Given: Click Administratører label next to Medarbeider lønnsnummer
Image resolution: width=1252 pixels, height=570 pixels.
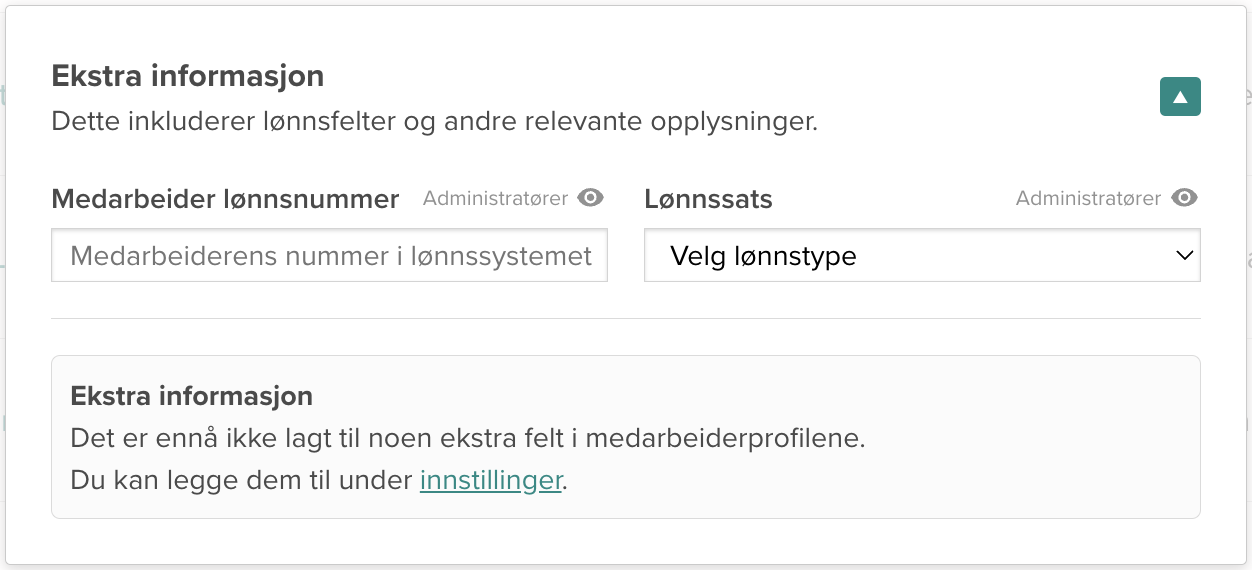Looking at the screenshot, I should click(x=495, y=198).
